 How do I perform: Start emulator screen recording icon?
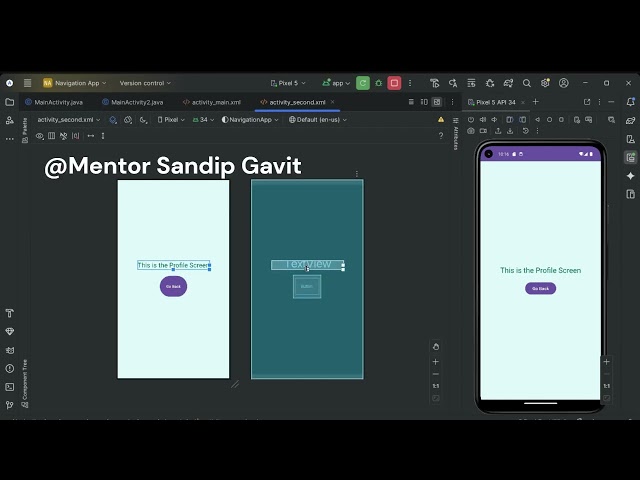(x=483, y=131)
